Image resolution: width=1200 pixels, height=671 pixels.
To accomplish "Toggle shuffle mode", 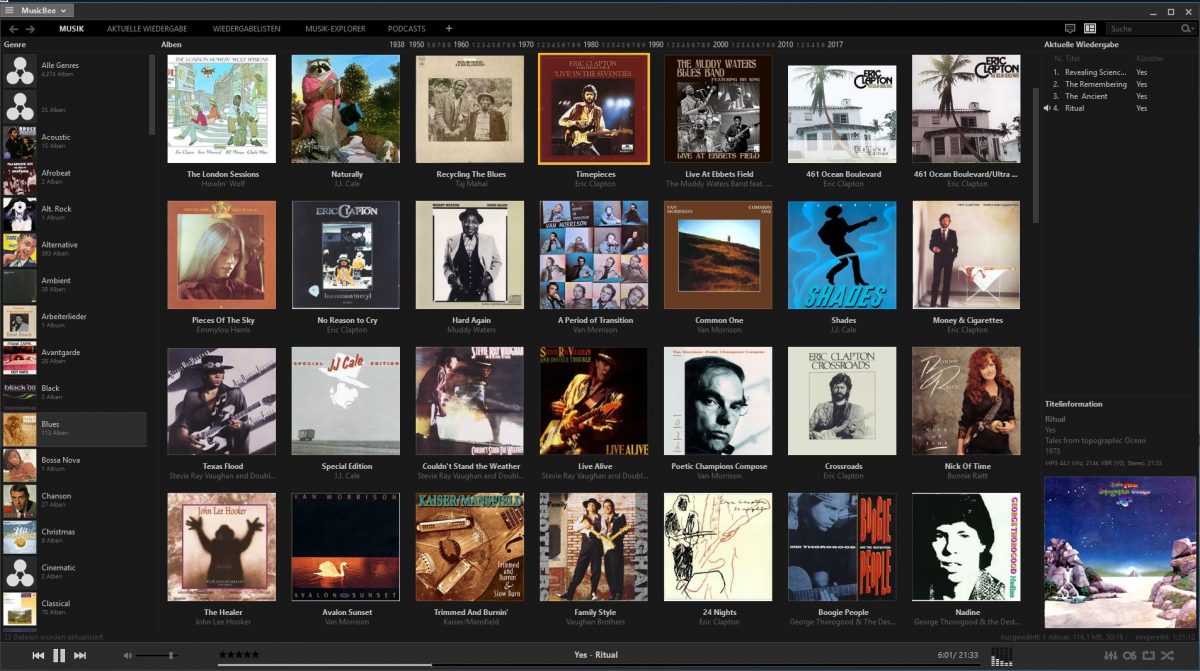I will (x=1166, y=655).
